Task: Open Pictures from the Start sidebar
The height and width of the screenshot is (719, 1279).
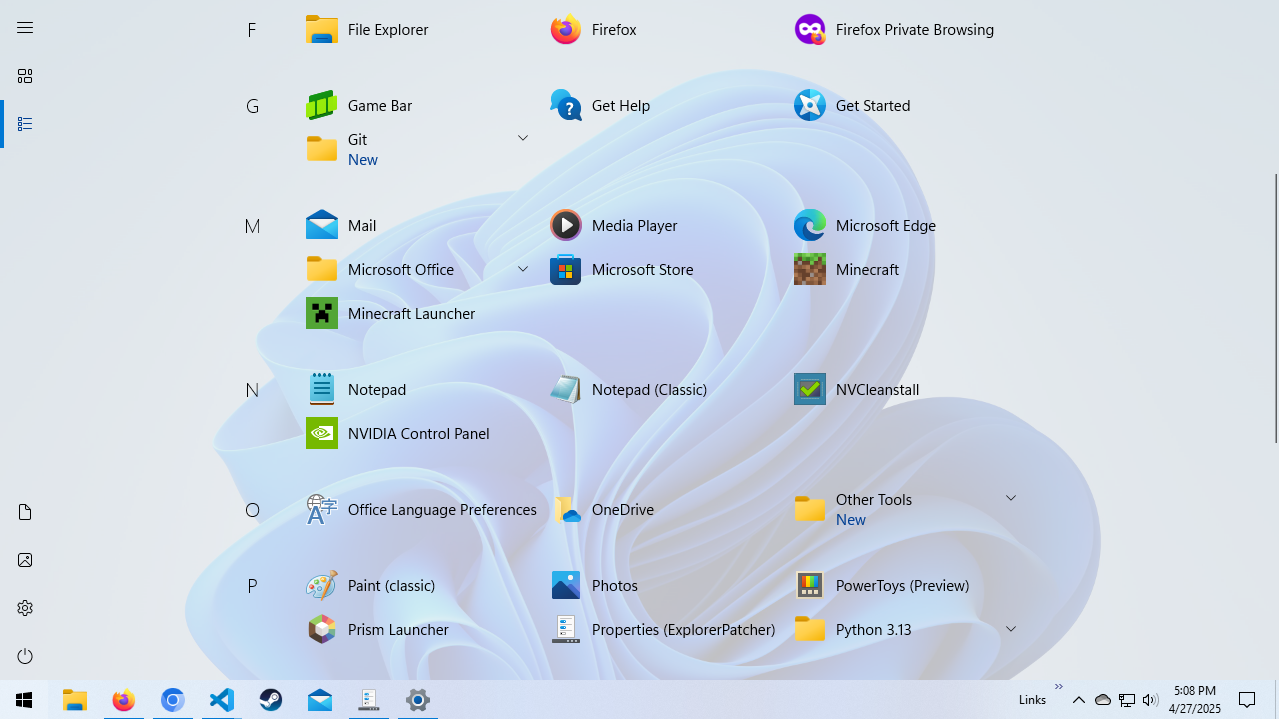Action: click(x=25, y=560)
